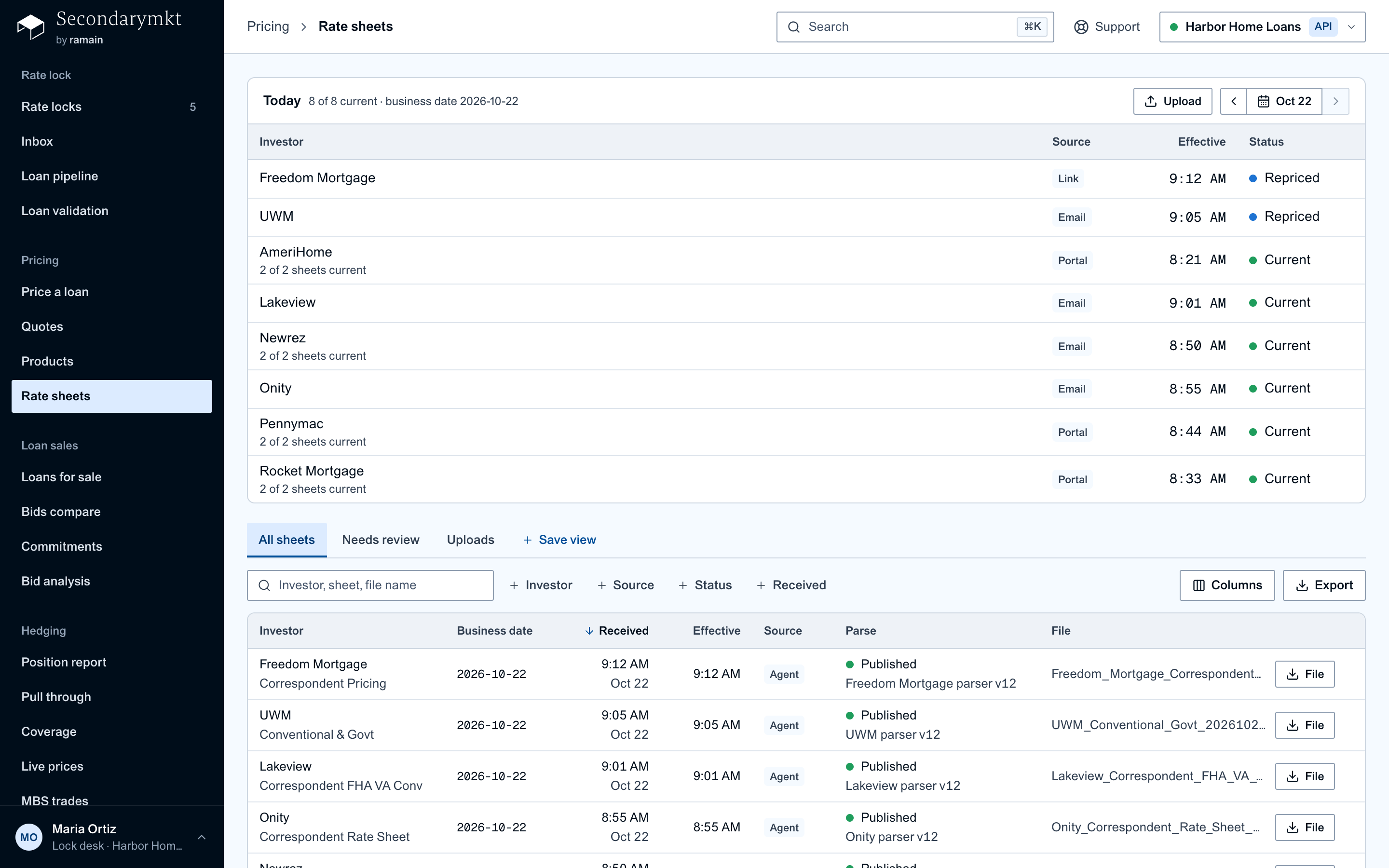Open the Lakeview row in Today table
The width and height of the screenshot is (1389, 868).
tap(806, 303)
